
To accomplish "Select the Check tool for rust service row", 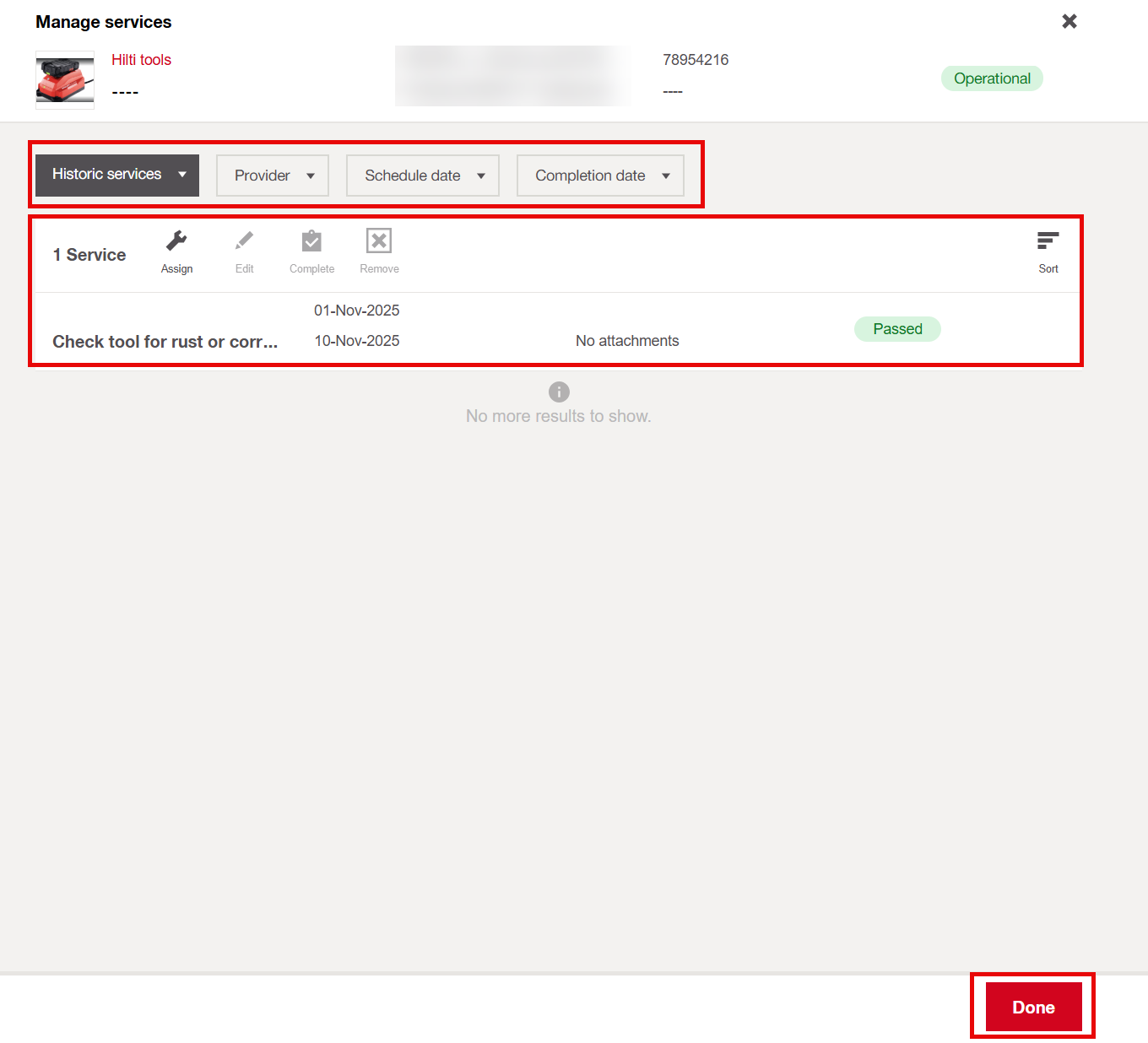I will pos(165,342).
